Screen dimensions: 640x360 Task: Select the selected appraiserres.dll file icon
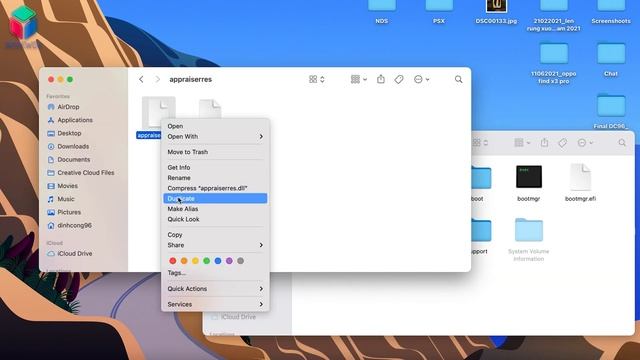(159, 112)
